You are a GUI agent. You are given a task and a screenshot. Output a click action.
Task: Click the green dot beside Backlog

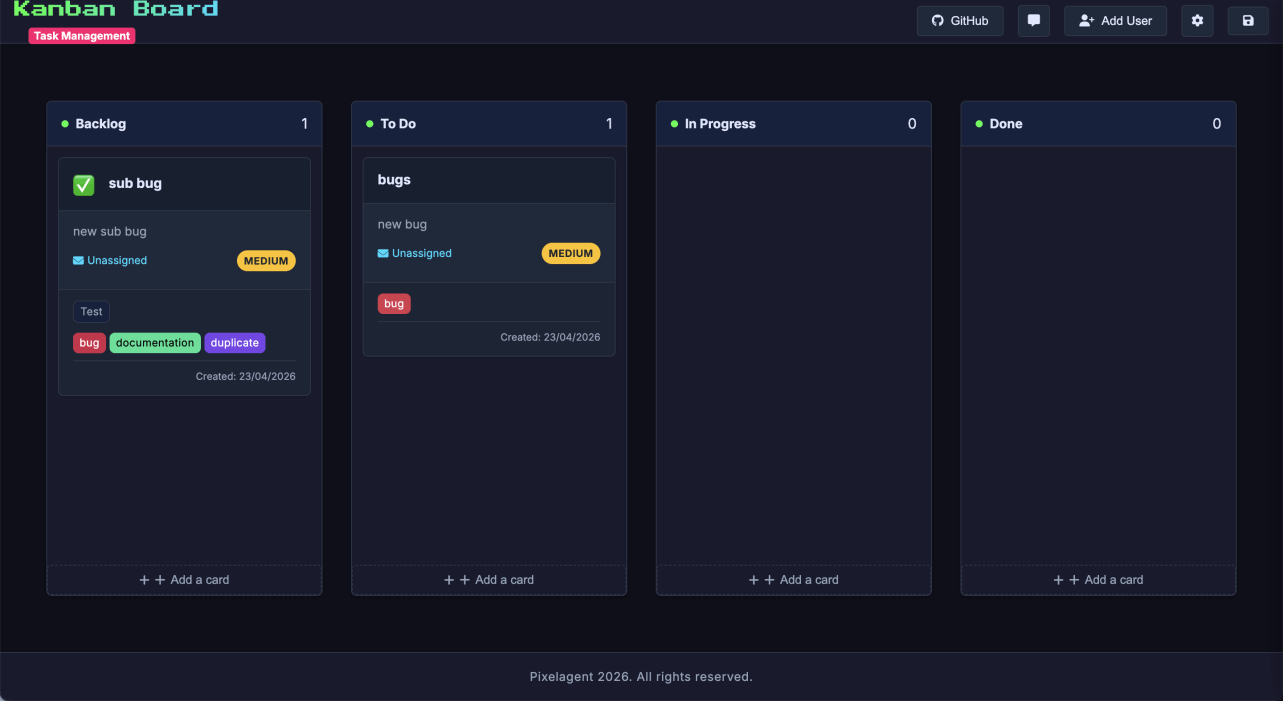tap(65, 124)
